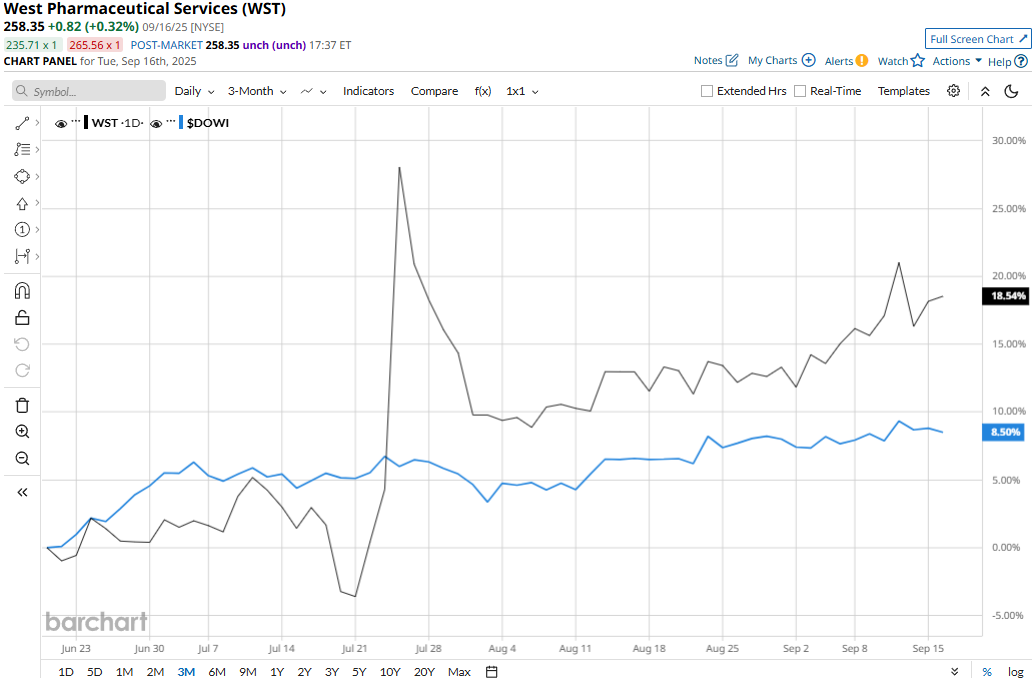The width and height of the screenshot is (1032, 678).
Task: Open the f(x) expressions menu
Action: coord(483,91)
